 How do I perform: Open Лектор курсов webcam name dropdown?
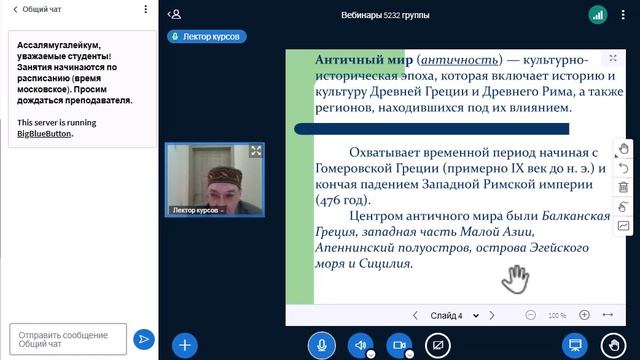pyautogui.click(x=198, y=210)
